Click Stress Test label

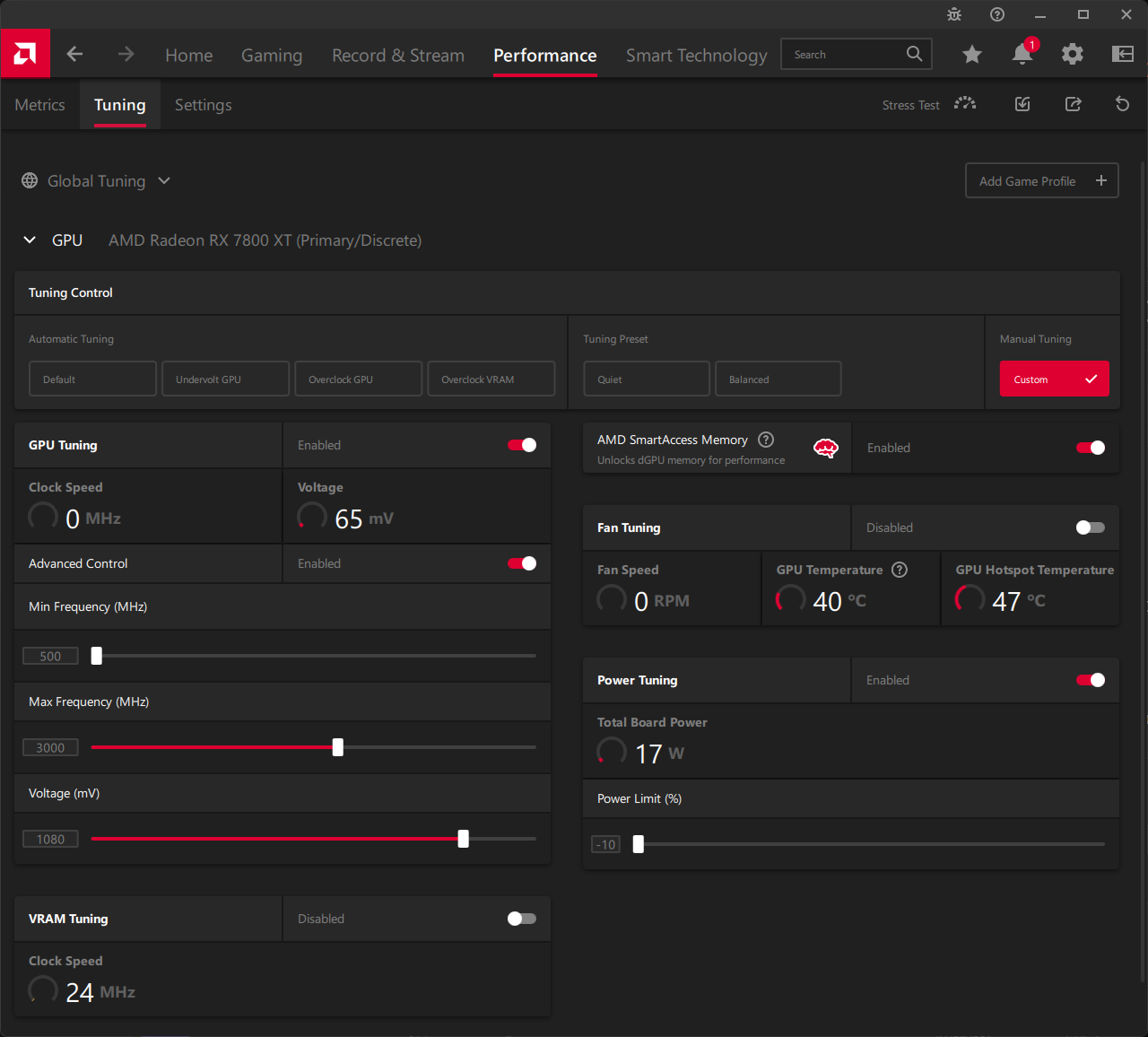point(910,105)
